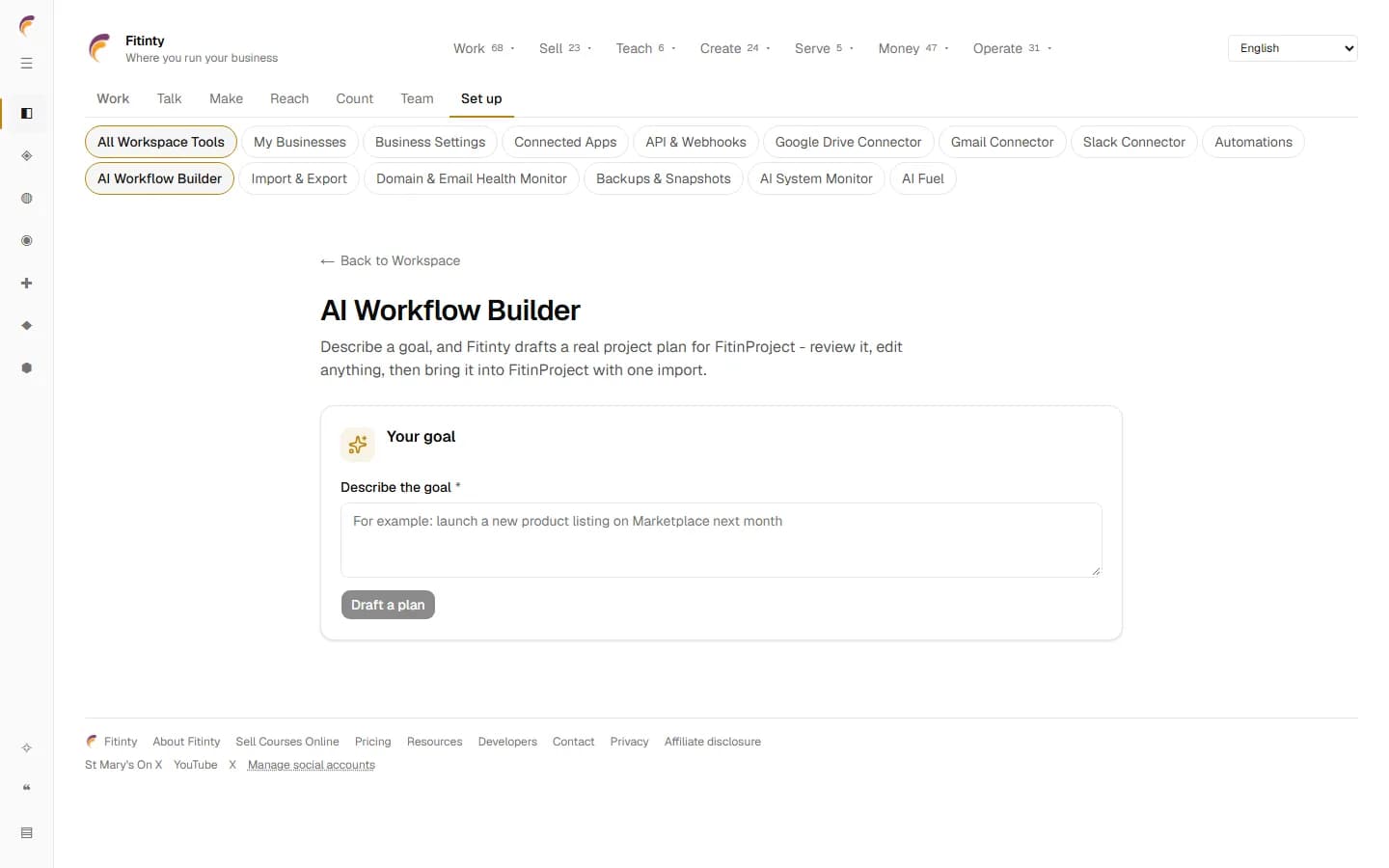
Task: Click the striped circle sidebar icon
Action: click(27, 199)
